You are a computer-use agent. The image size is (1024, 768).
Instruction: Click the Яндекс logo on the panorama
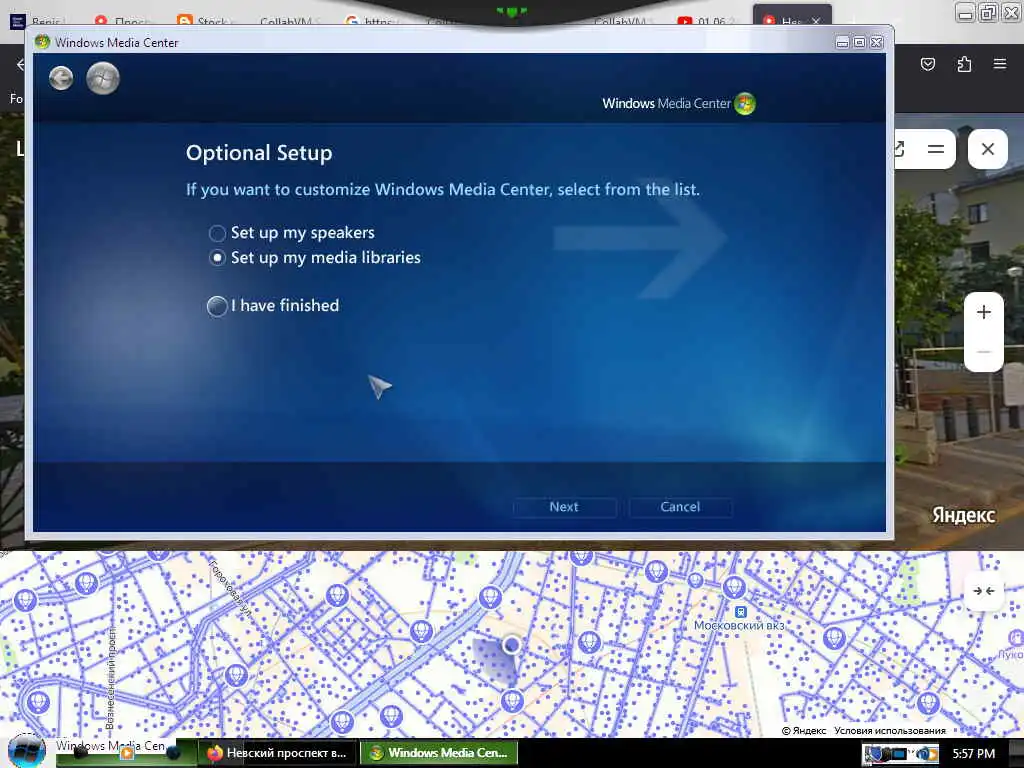pos(963,515)
